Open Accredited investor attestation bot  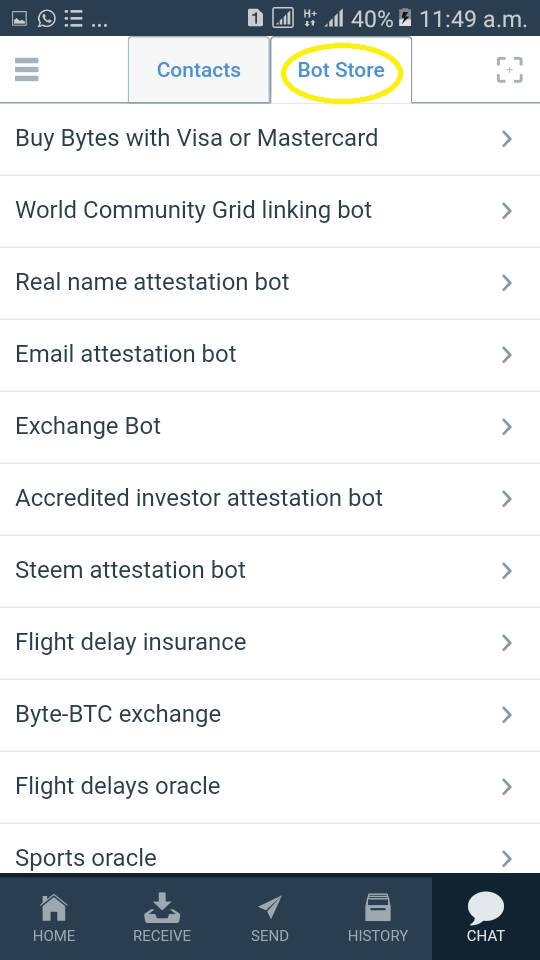click(x=270, y=498)
